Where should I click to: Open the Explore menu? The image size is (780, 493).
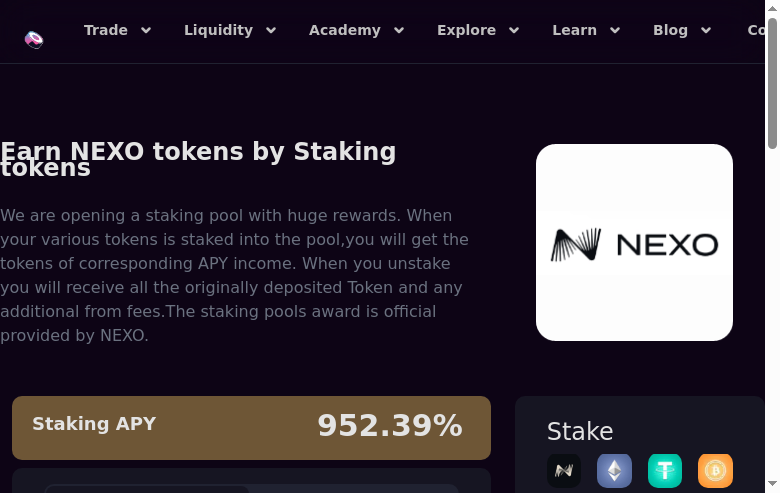pos(466,30)
